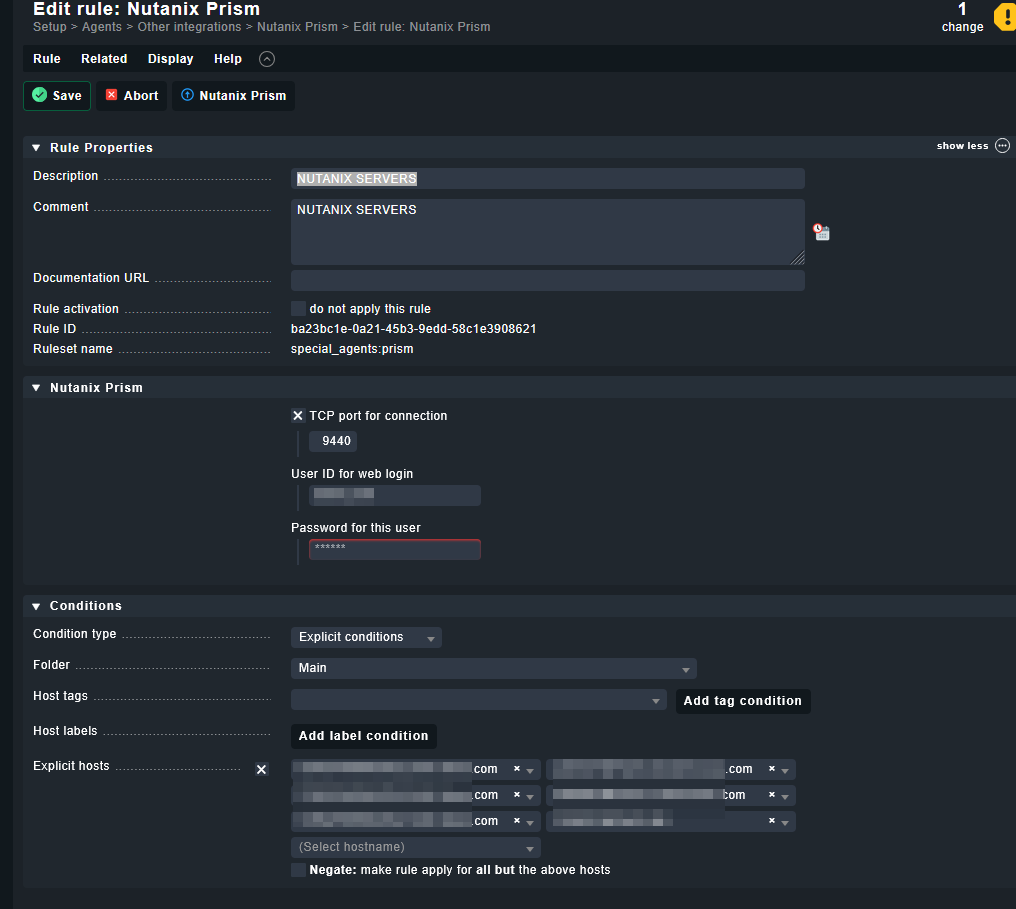Enable the Negate hosts checkbox
1016x909 pixels.
click(298, 869)
